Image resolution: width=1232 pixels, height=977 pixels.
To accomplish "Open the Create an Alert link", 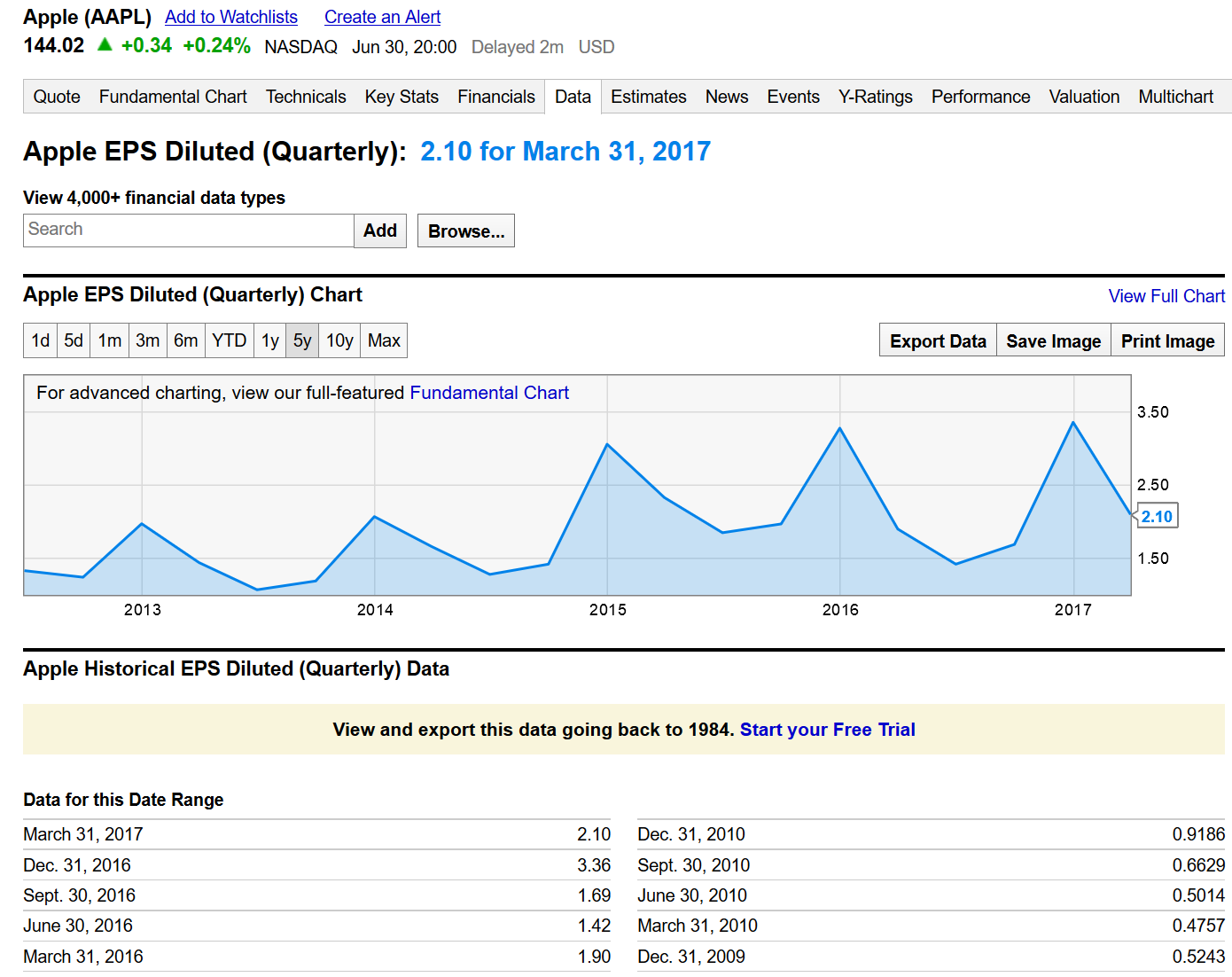I will [382, 17].
